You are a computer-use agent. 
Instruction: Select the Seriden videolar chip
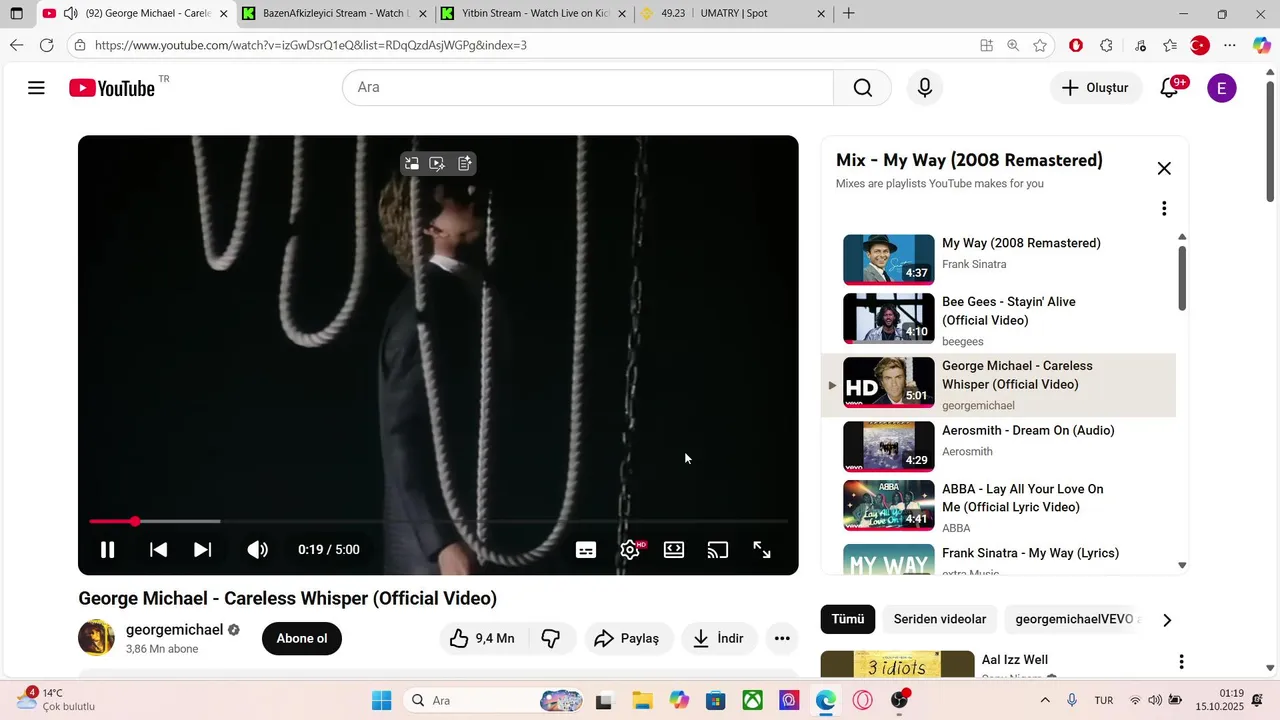click(x=940, y=619)
